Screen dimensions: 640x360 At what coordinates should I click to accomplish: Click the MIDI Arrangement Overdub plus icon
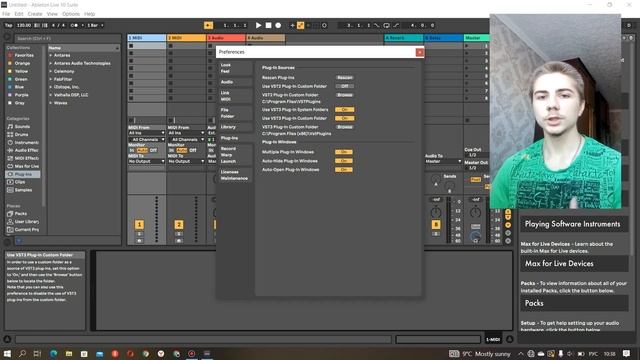click(292, 25)
